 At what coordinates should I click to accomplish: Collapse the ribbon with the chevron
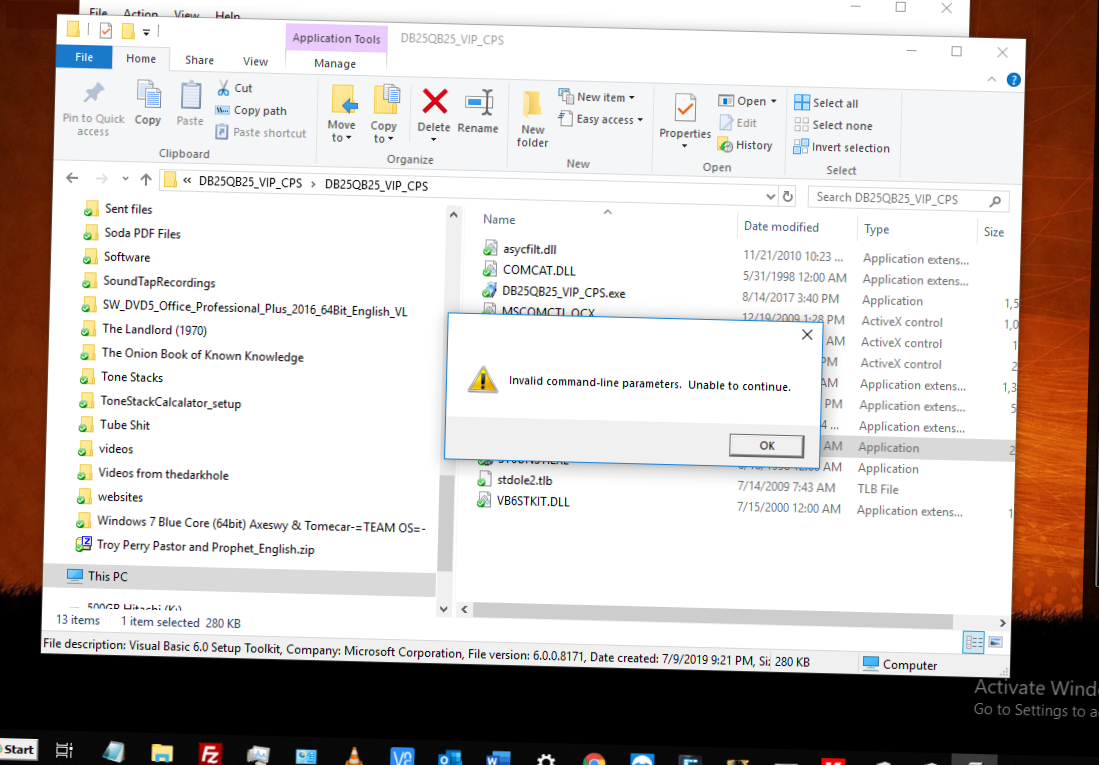click(992, 79)
